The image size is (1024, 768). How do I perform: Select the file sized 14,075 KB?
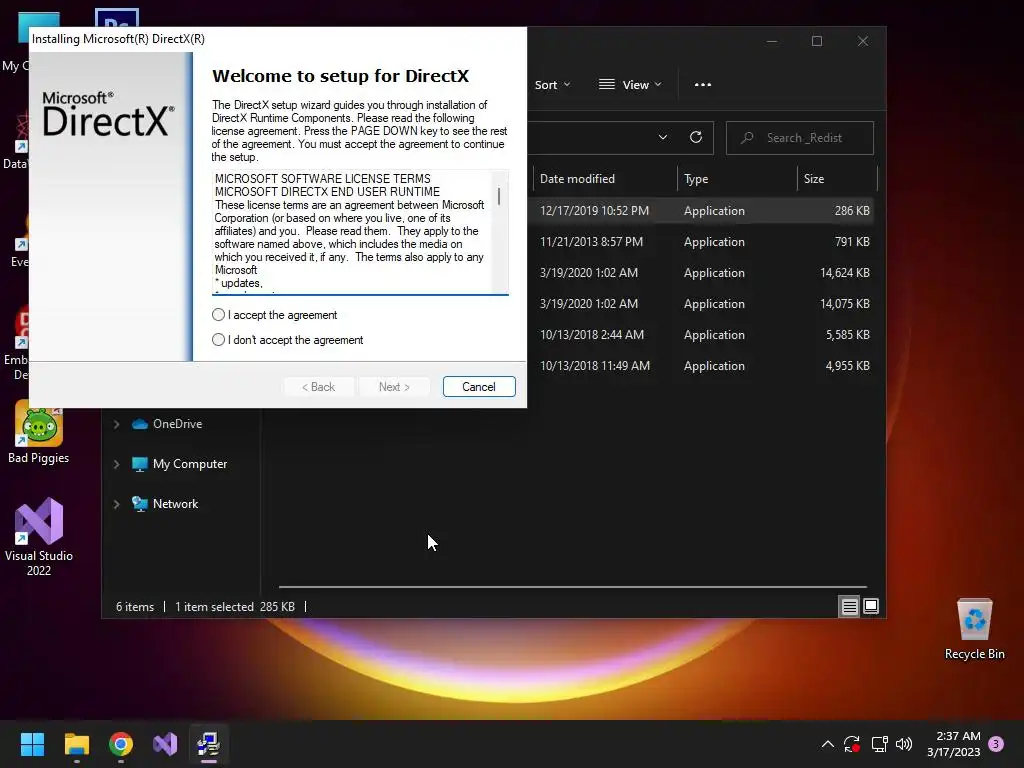click(702, 304)
